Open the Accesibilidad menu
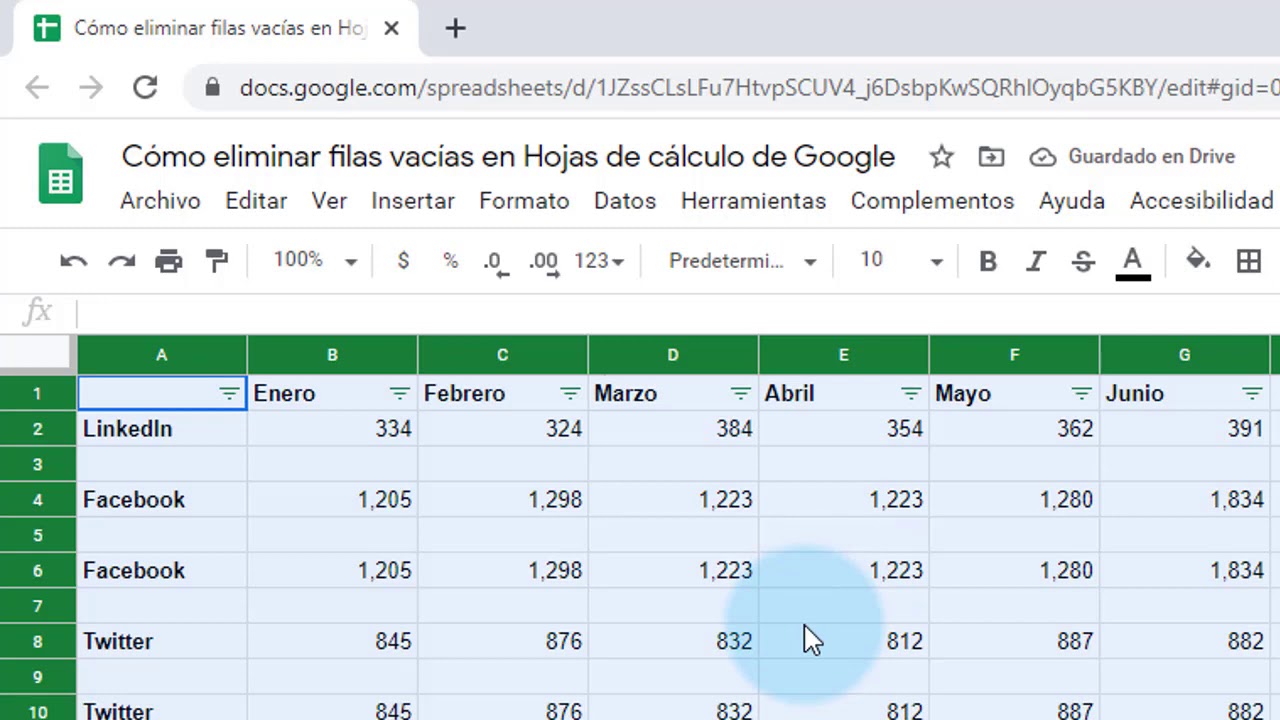This screenshot has height=720, width=1280. coord(1201,201)
